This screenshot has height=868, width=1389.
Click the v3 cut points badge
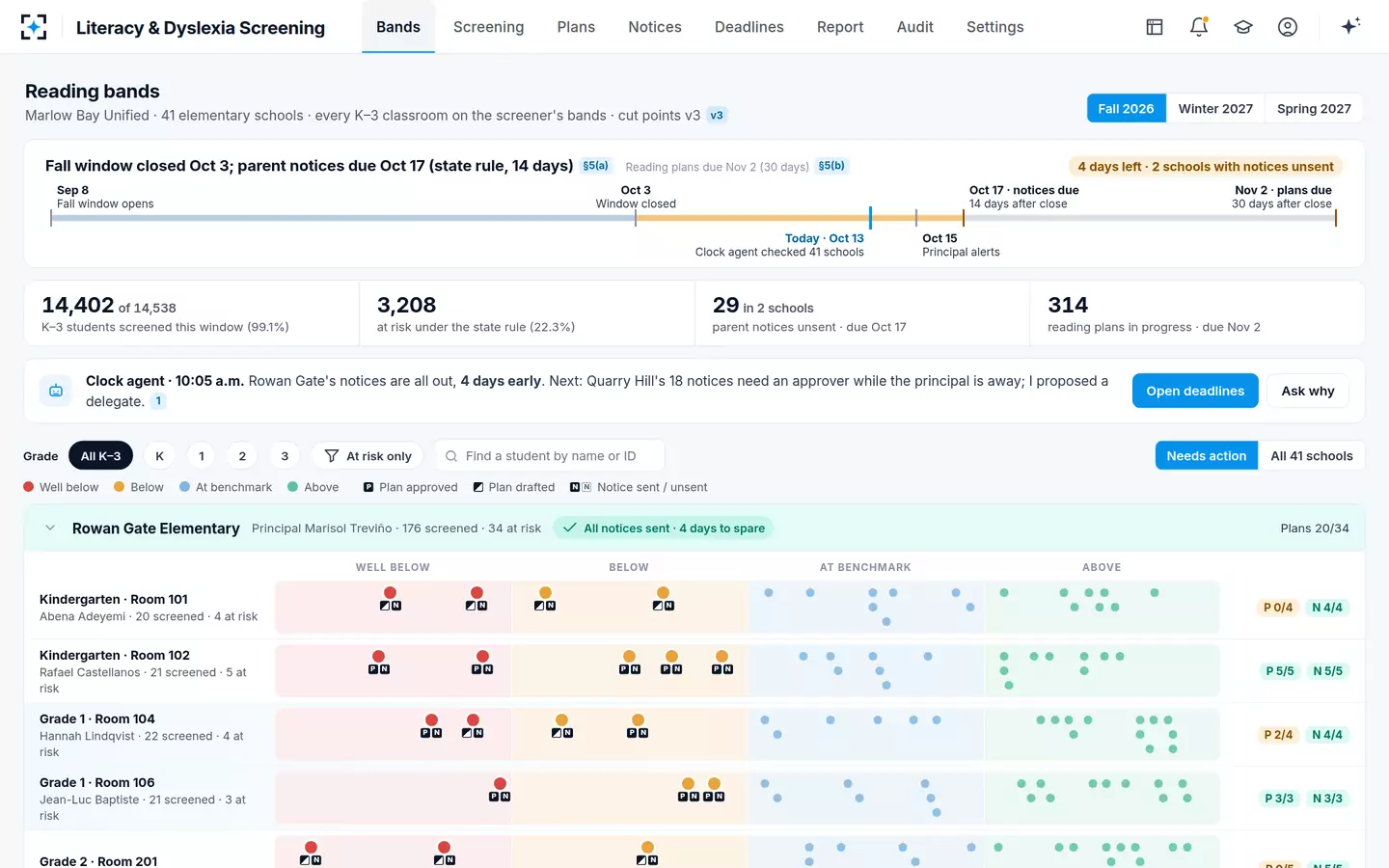(717, 115)
